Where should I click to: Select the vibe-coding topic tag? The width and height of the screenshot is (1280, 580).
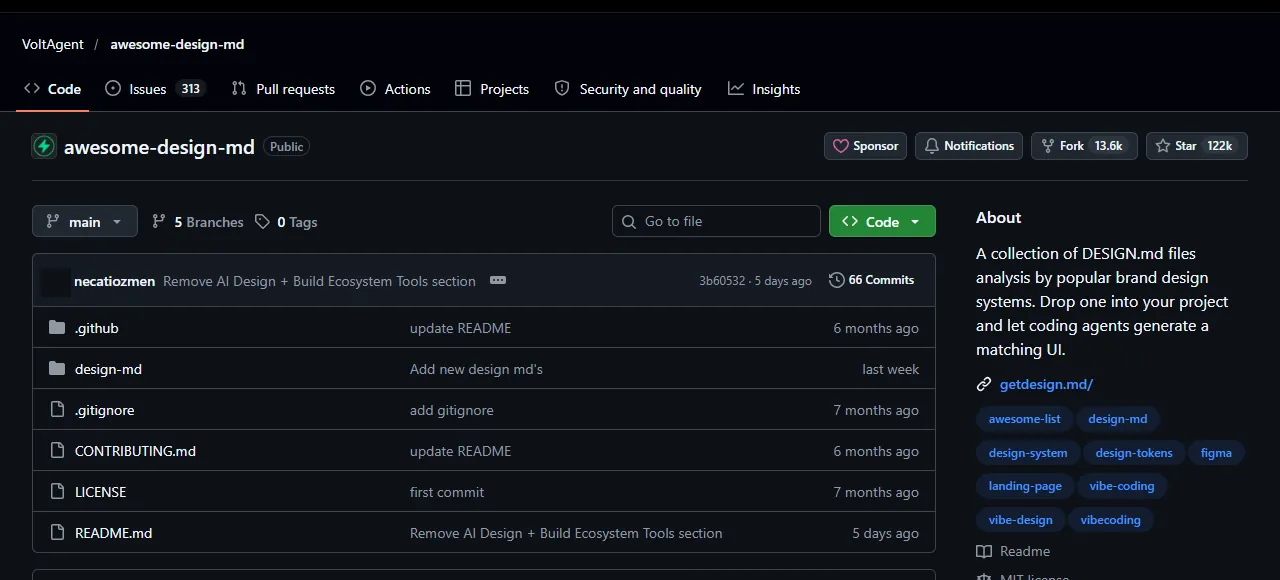1122,486
